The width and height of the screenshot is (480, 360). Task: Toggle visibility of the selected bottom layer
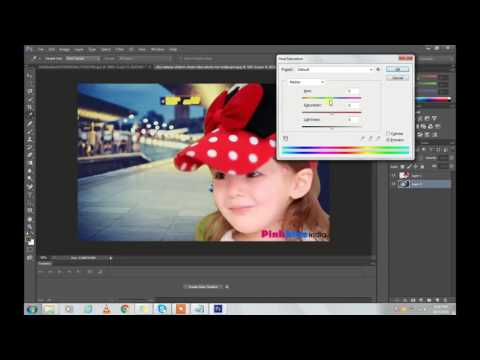coord(394,184)
